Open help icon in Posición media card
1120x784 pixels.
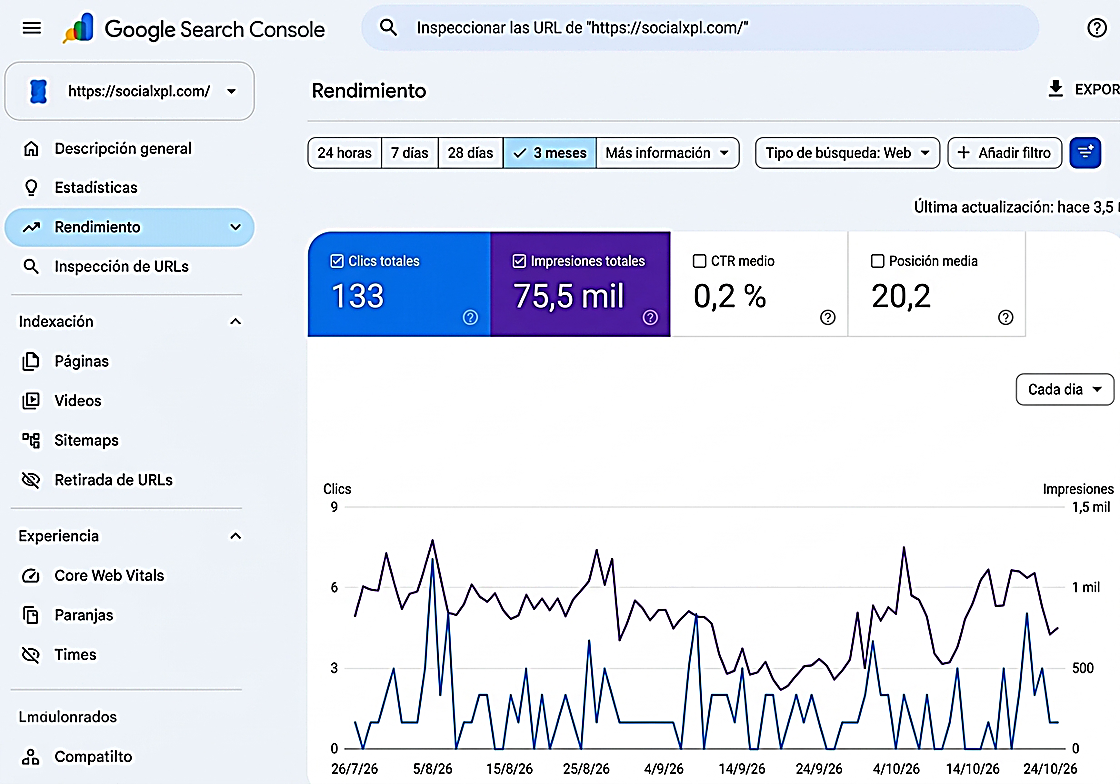point(1006,318)
